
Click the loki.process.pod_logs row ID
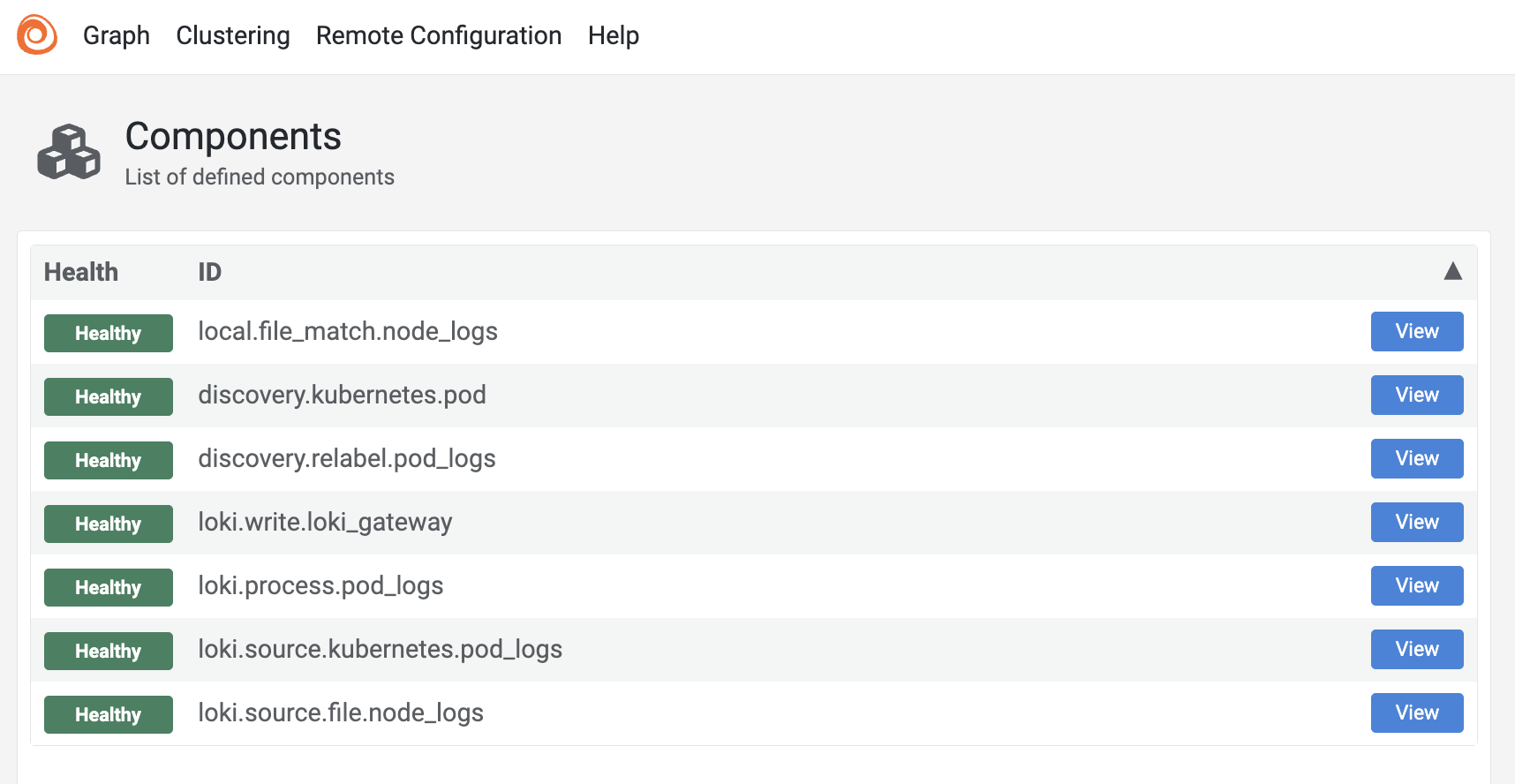[x=320, y=585]
